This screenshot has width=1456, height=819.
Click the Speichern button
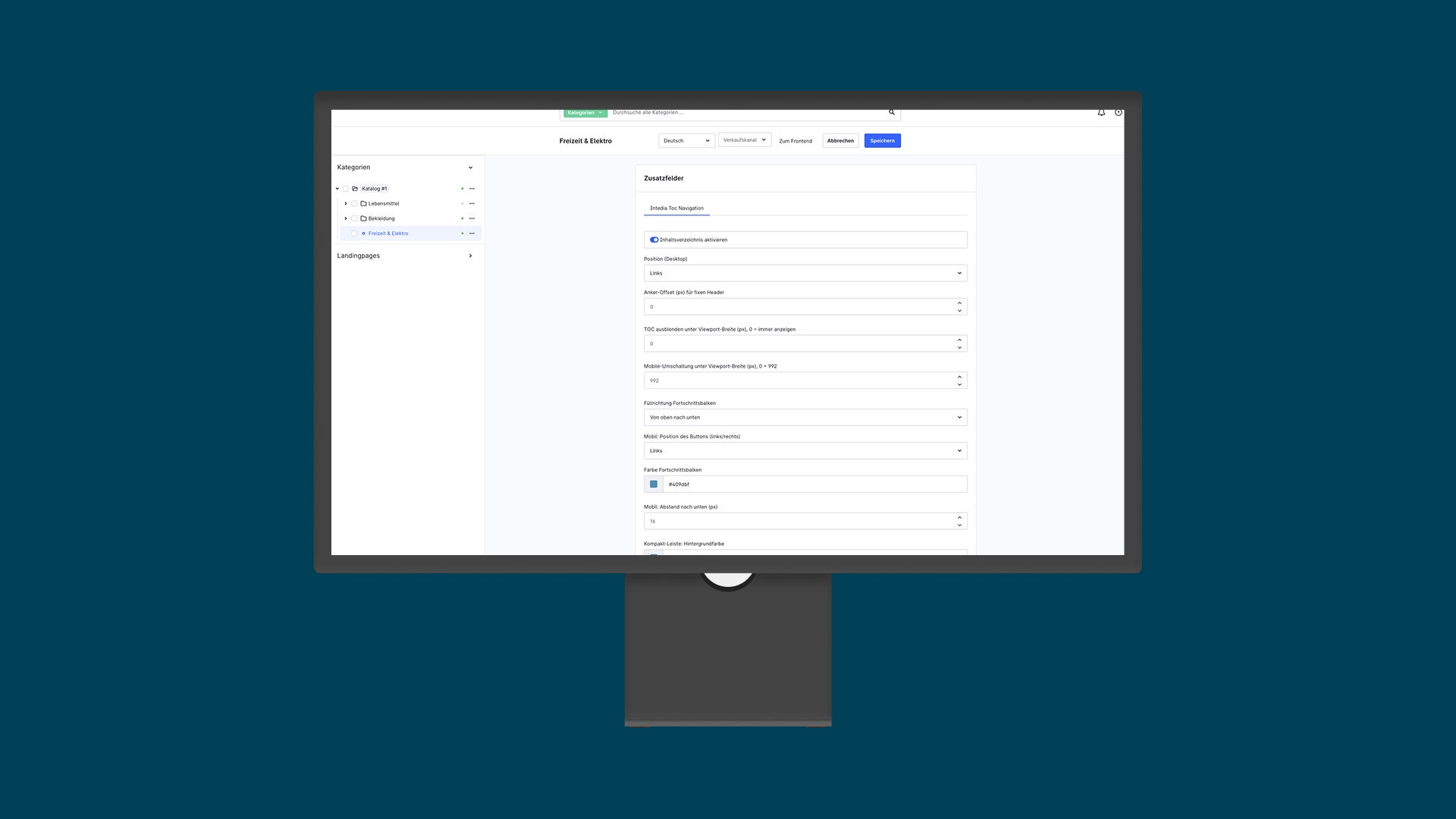click(882, 140)
